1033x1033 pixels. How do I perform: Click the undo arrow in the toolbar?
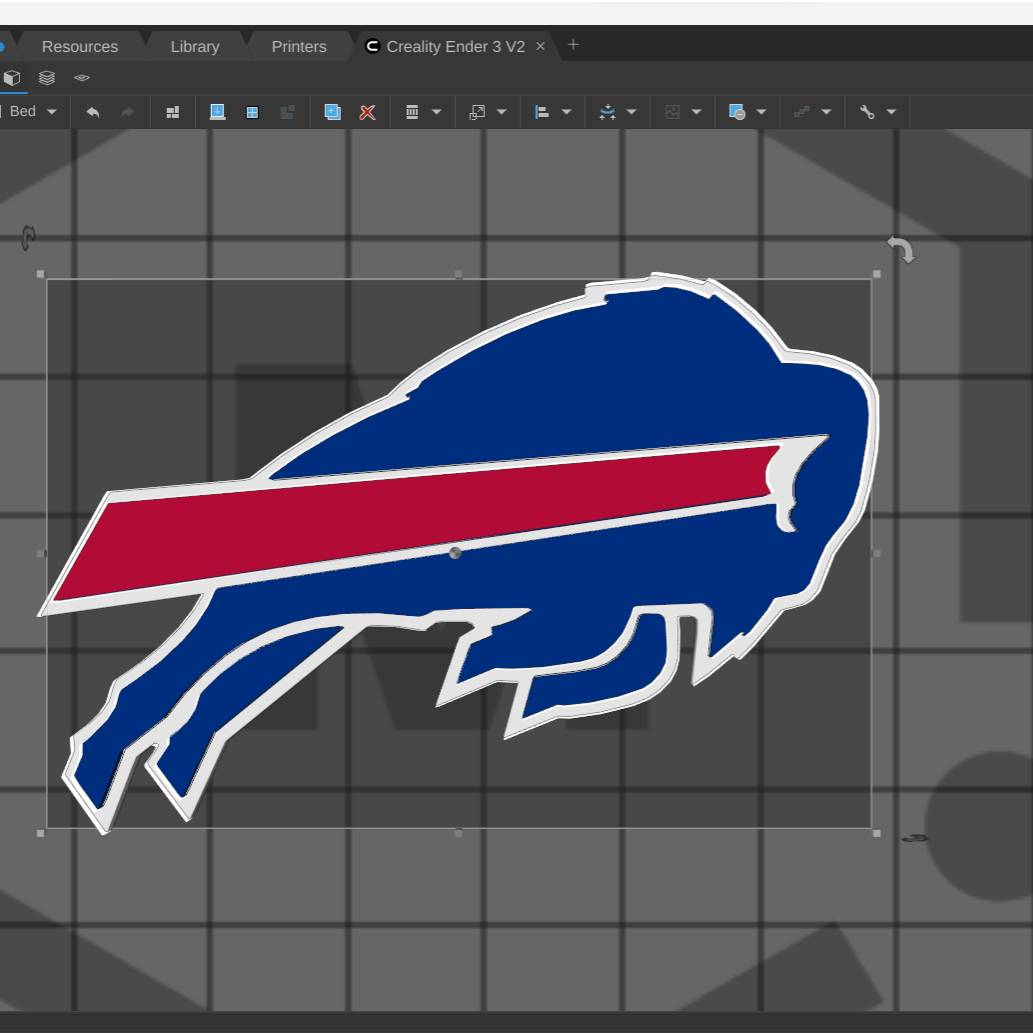[x=93, y=112]
